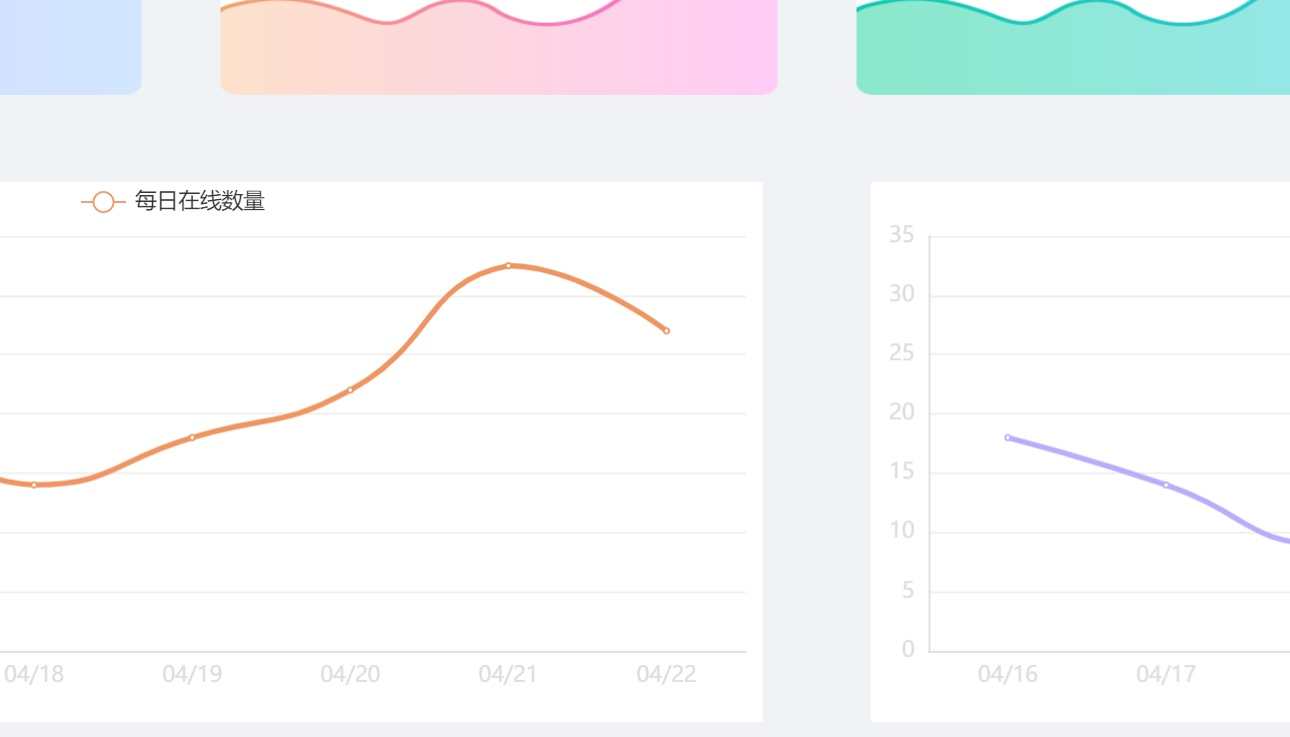Click the 0 value on the y-axis

pos(908,650)
